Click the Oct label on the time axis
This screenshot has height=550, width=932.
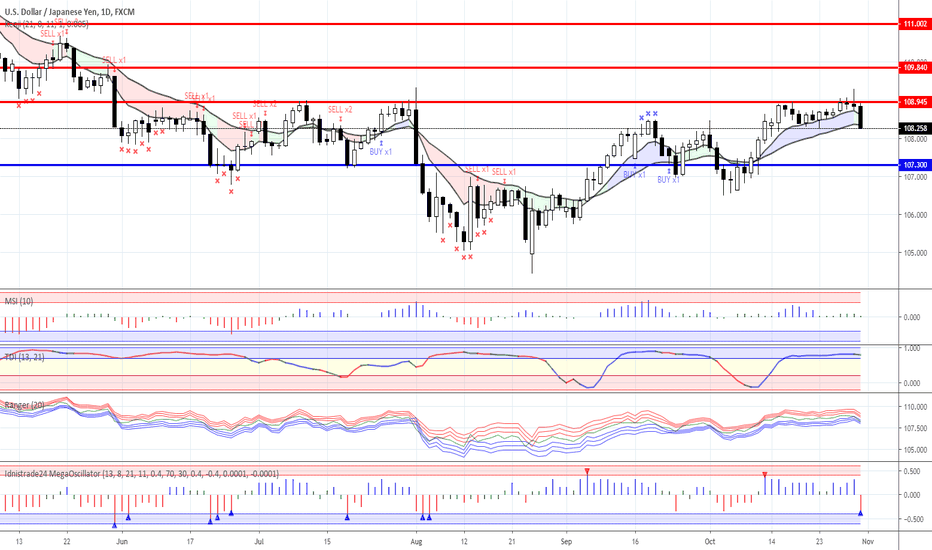(710, 542)
